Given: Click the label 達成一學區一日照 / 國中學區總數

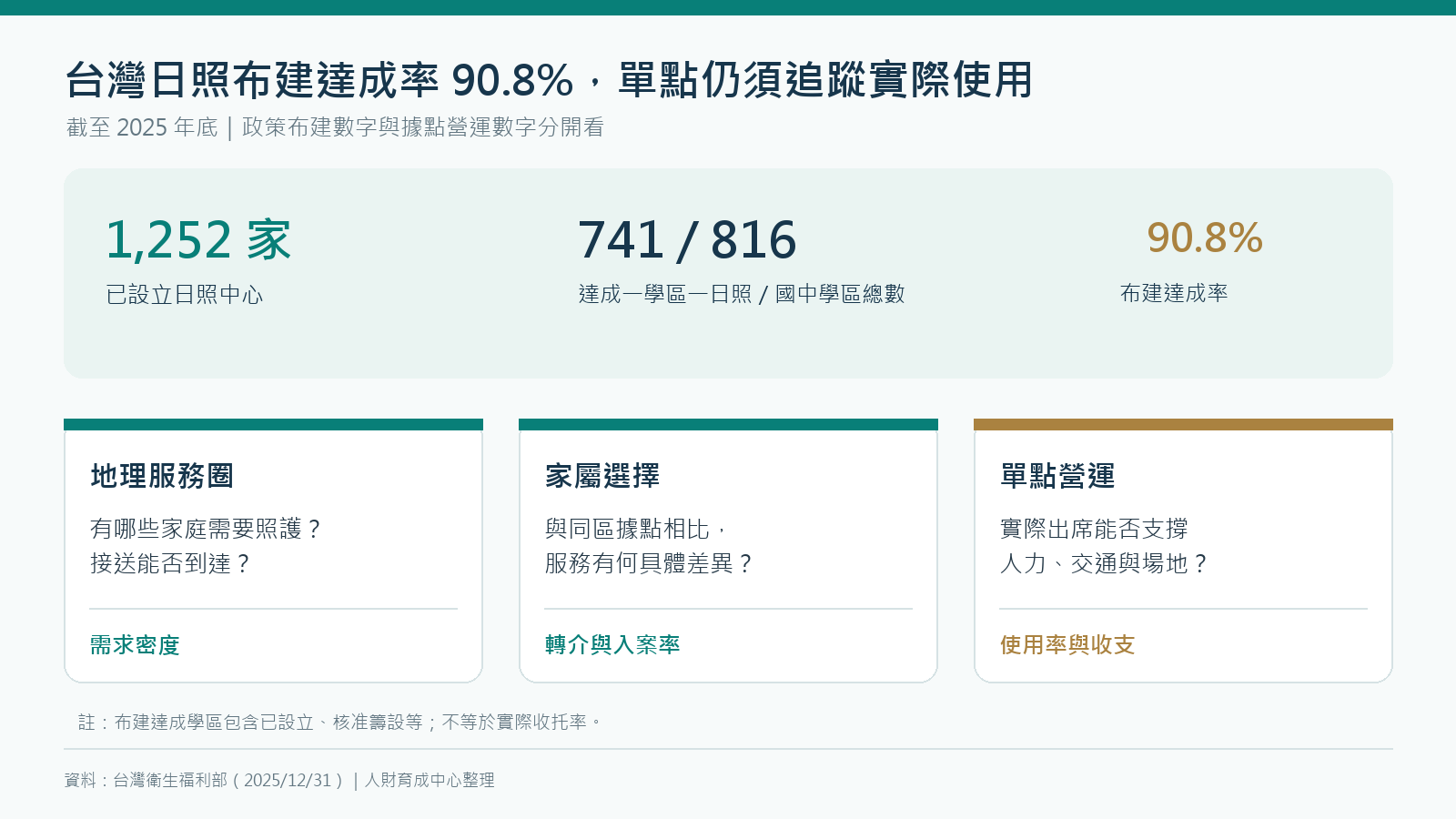Looking at the screenshot, I should pos(742,294).
